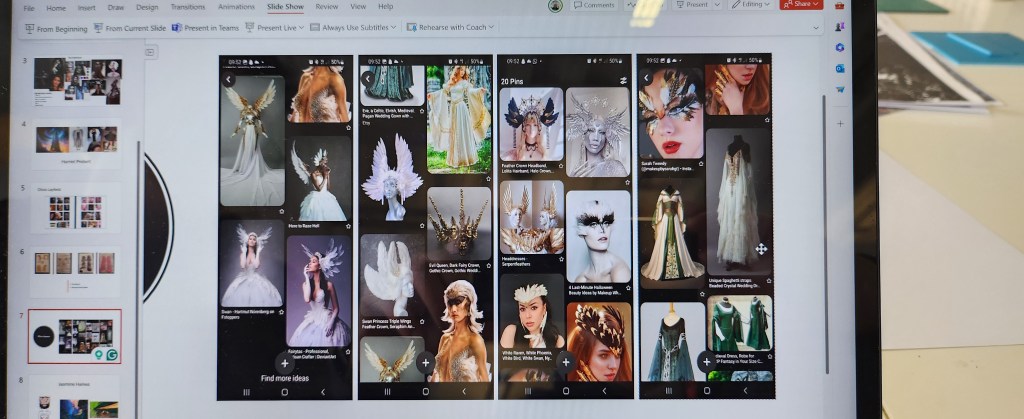1024x419 pixels.
Task: Collapse the ribbon with the chevron
Action: tap(814, 28)
